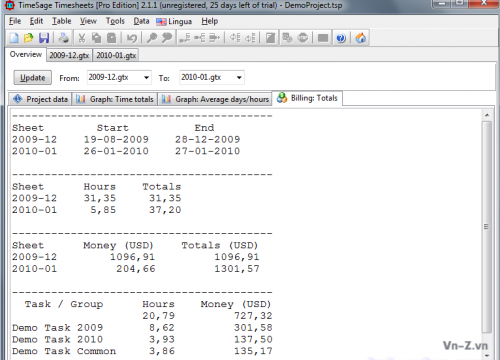The width and height of the screenshot is (500, 360).
Task: Open the Tools menu
Action: [115, 21]
